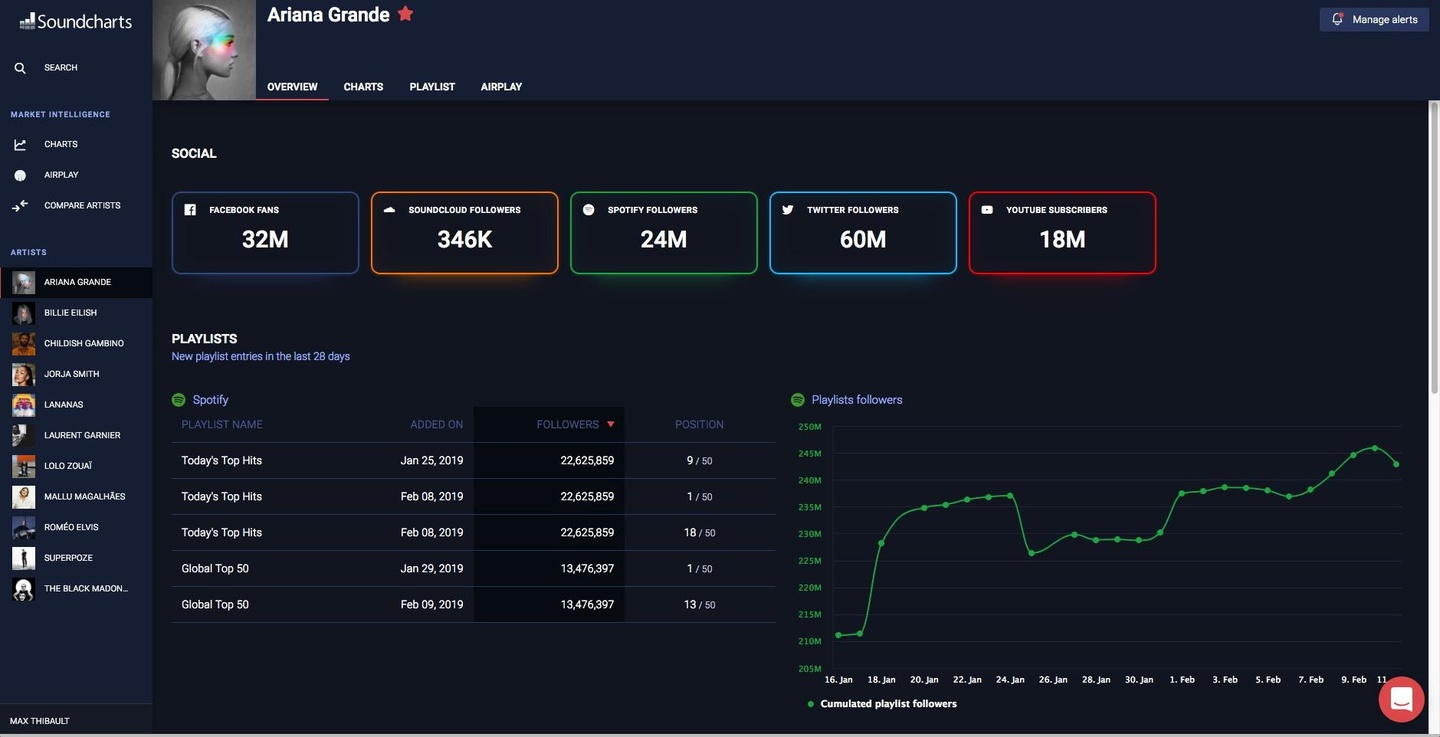Viewport: 1440px width, 737px height.
Task: Click the Jorja Smith avatar thumbnail
Action: click(23, 374)
